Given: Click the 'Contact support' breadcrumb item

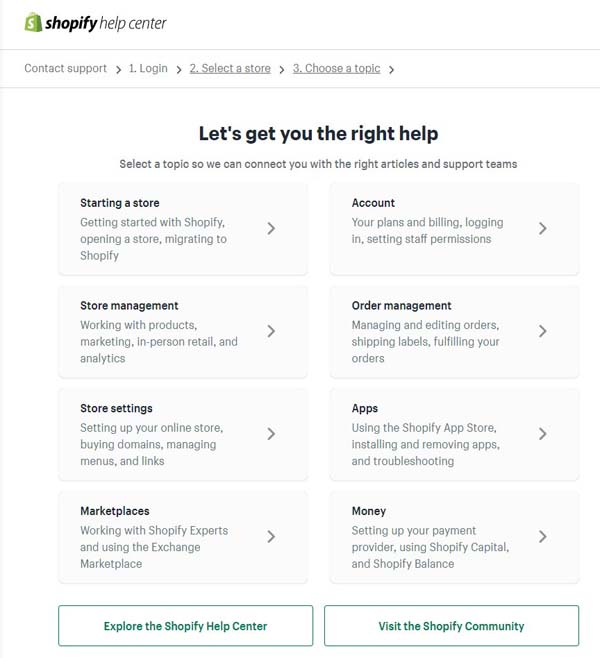Looking at the screenshot, I should click(65, 68).
